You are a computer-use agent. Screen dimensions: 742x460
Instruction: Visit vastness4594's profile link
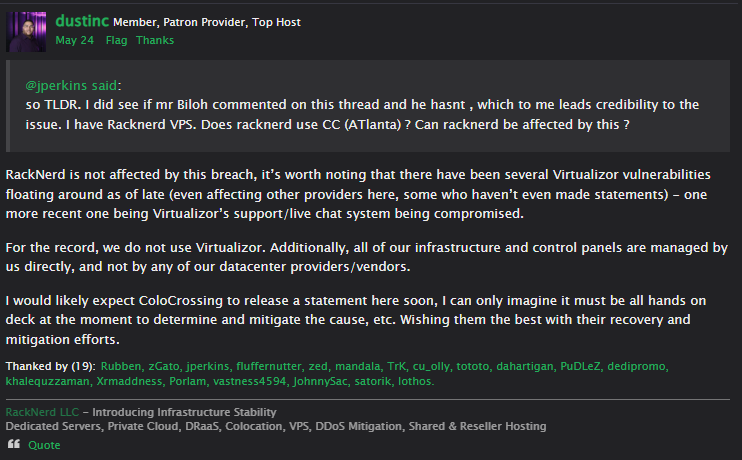pyautogui.click(x=249, y=381)
